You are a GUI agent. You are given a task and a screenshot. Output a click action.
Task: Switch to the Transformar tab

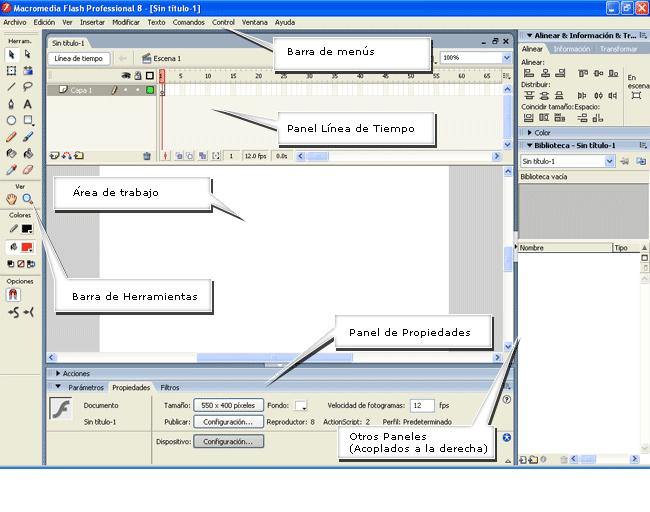tap(618, 49)
